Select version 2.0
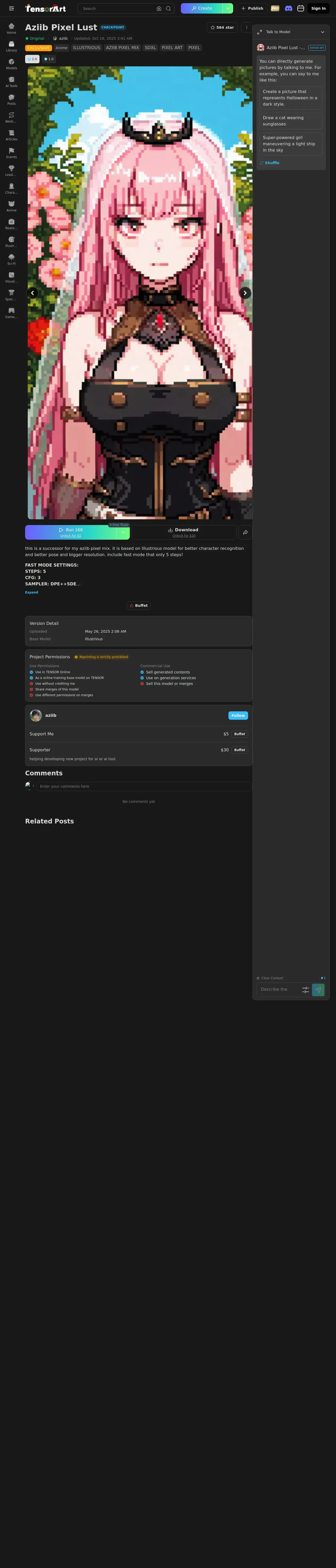Image resolution: width=336 pixels, height=1568 pixels. [x=32, y=59]
